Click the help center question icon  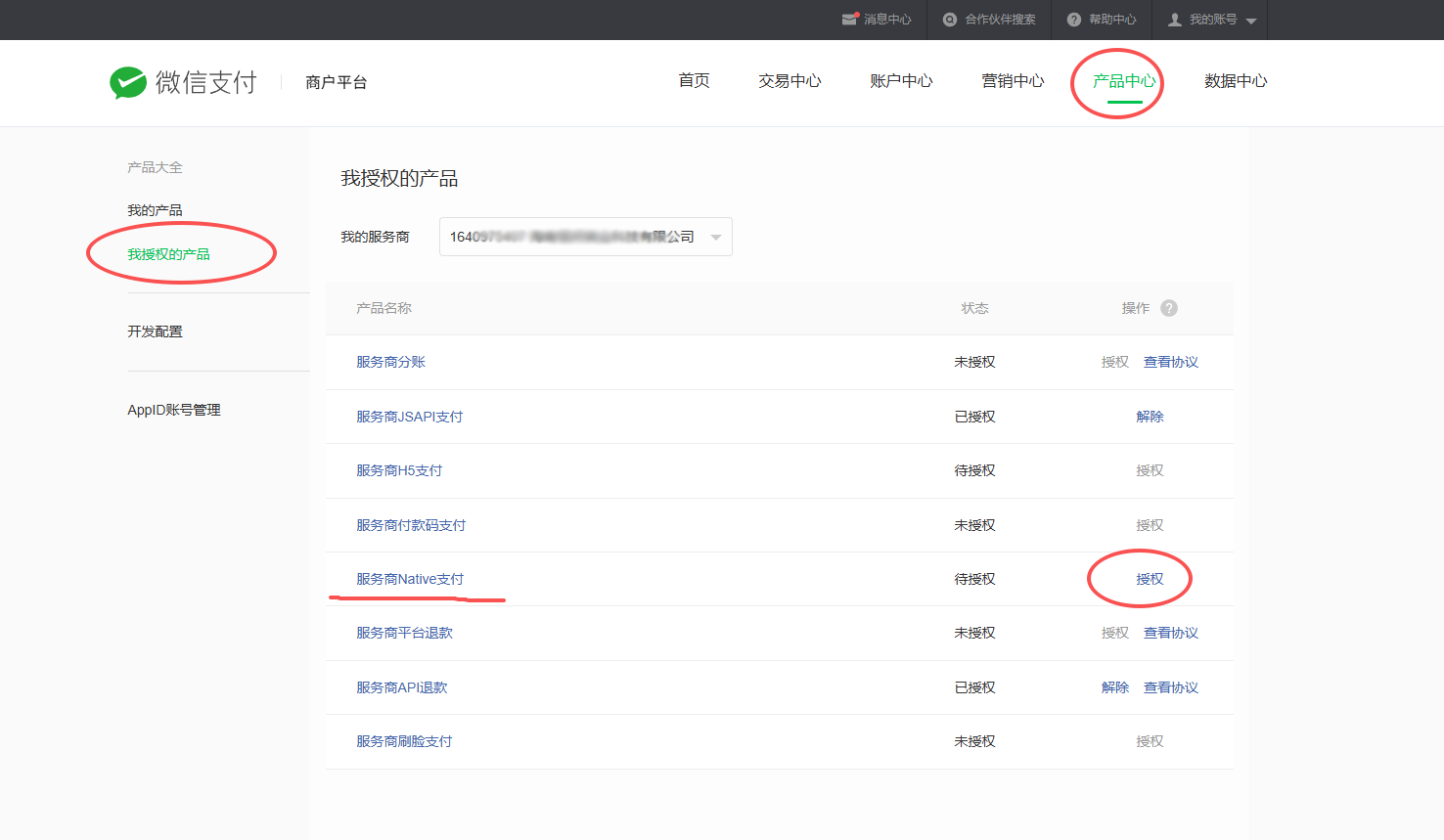[1074, 20]
